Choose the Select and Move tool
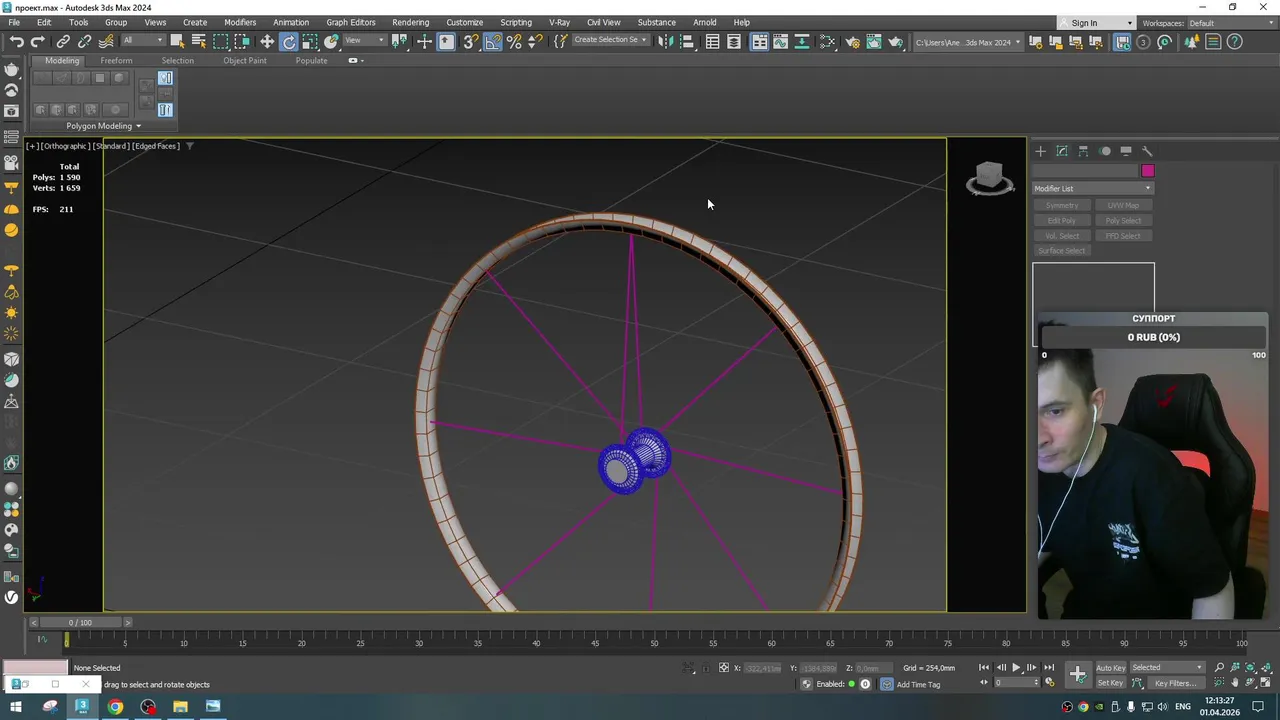 (267, 41)
